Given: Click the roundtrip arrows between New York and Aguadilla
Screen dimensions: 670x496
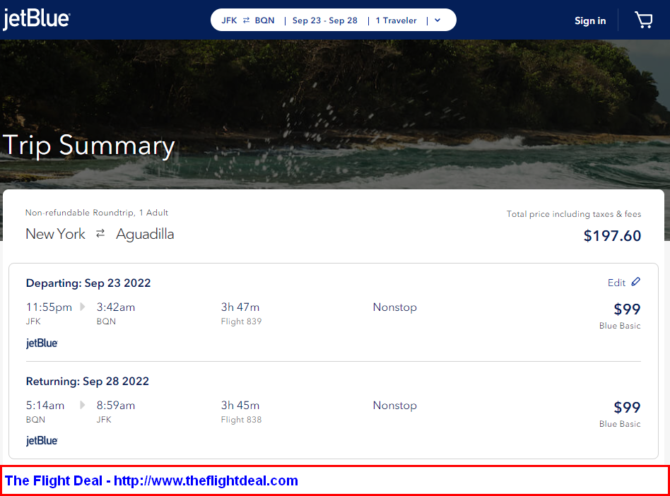Looking at the screenshot, I should (x=100, y=234).
